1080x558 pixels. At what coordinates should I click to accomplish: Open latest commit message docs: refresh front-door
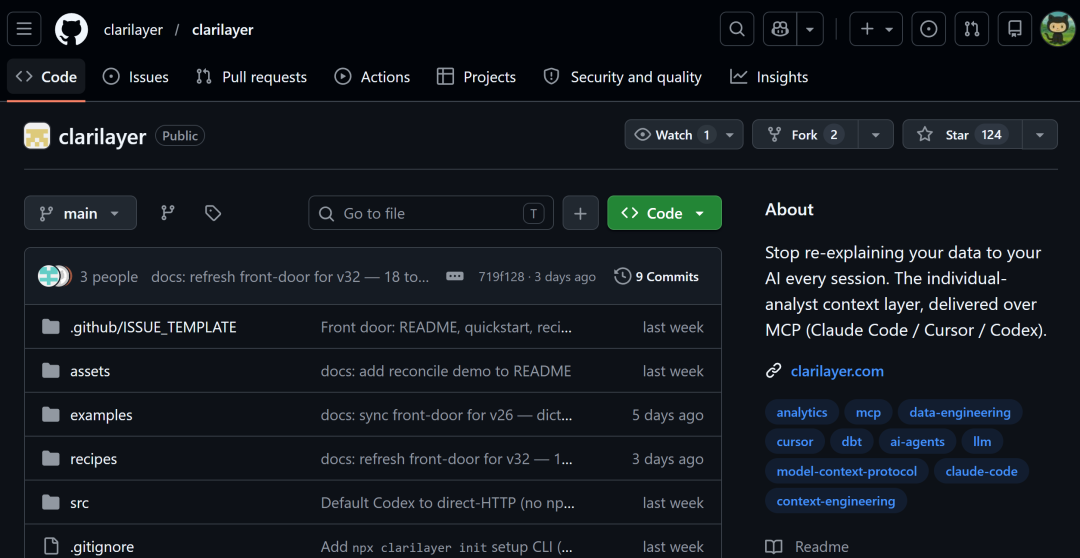(x=291, y=277)
